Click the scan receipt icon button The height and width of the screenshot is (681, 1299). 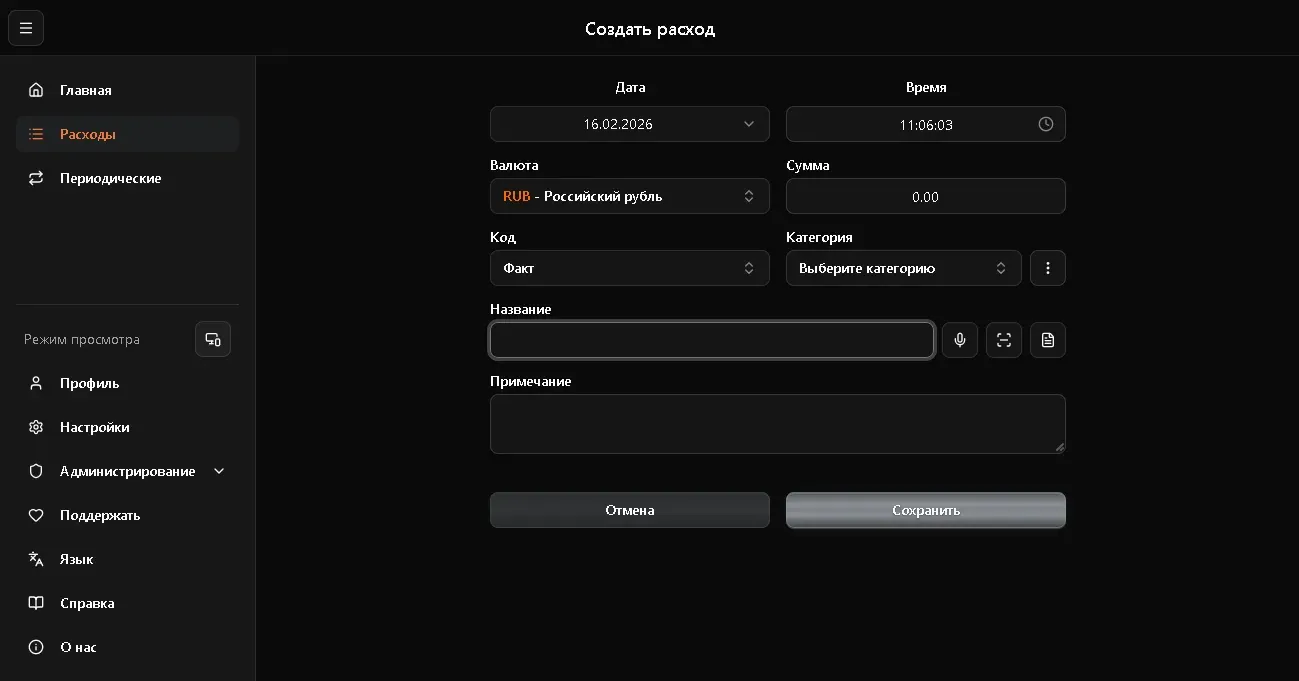[1004, 340]
